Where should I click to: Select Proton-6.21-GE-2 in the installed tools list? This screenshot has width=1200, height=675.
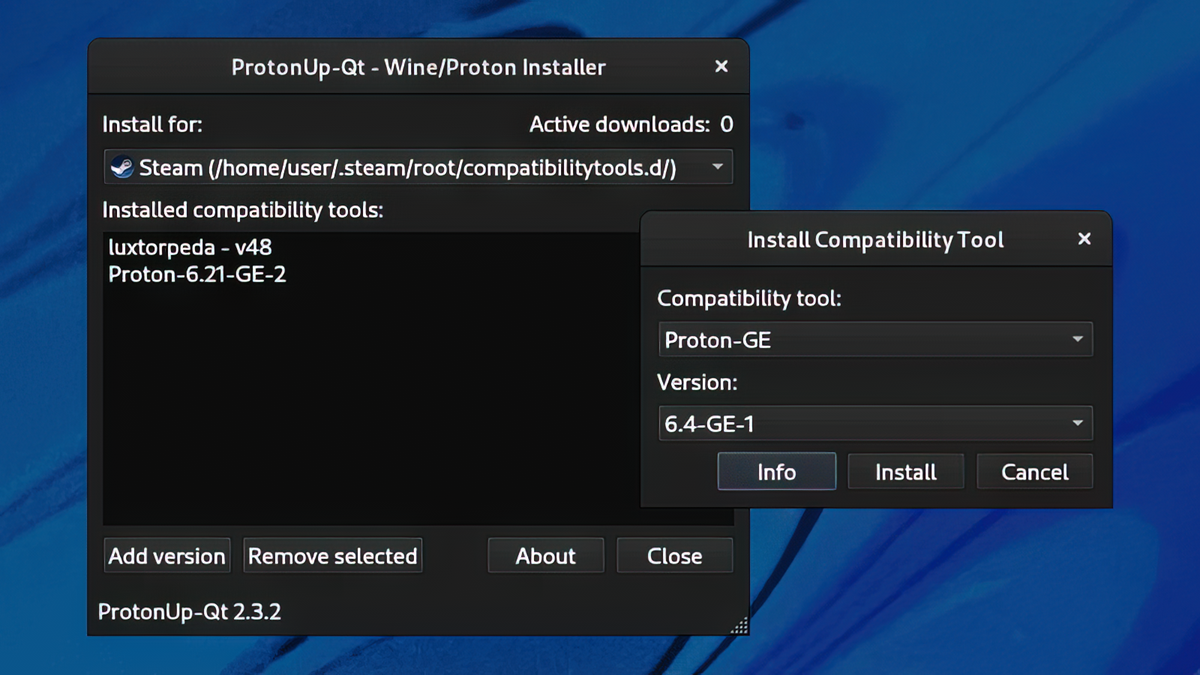pyautogui.click(x=197, y=274)
